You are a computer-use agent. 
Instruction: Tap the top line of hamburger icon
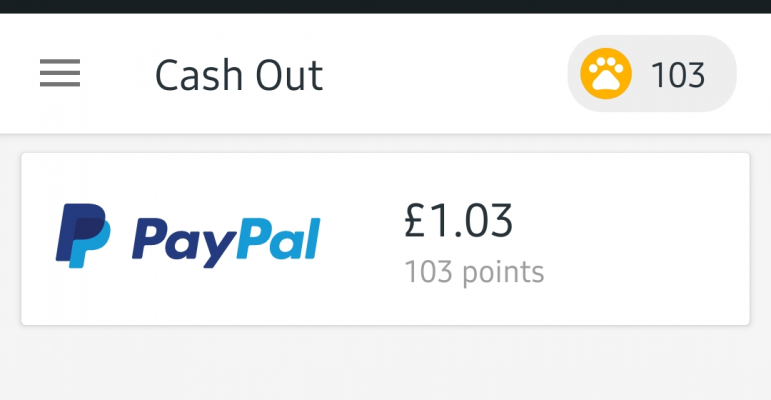click(60, 61)
